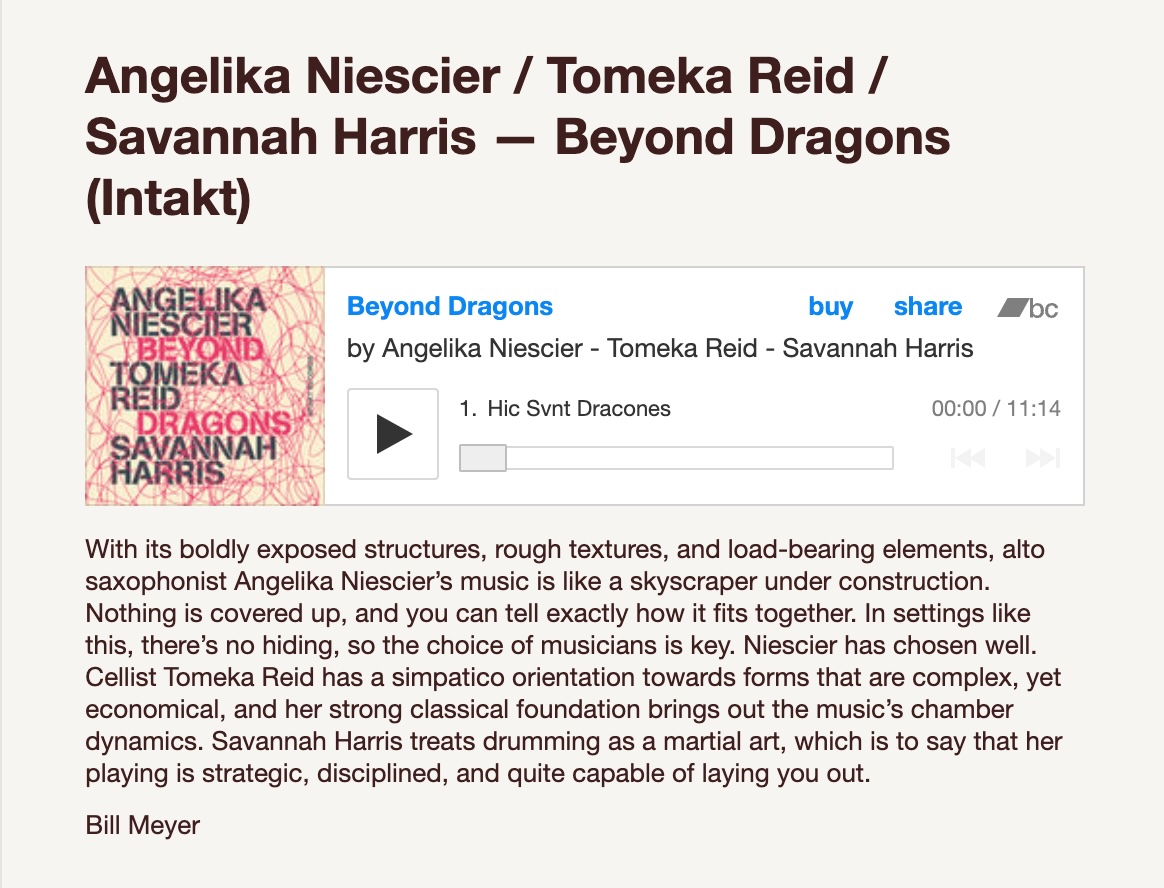
Task: Click track number 1 in the player
Action: (x=468, y=408)
